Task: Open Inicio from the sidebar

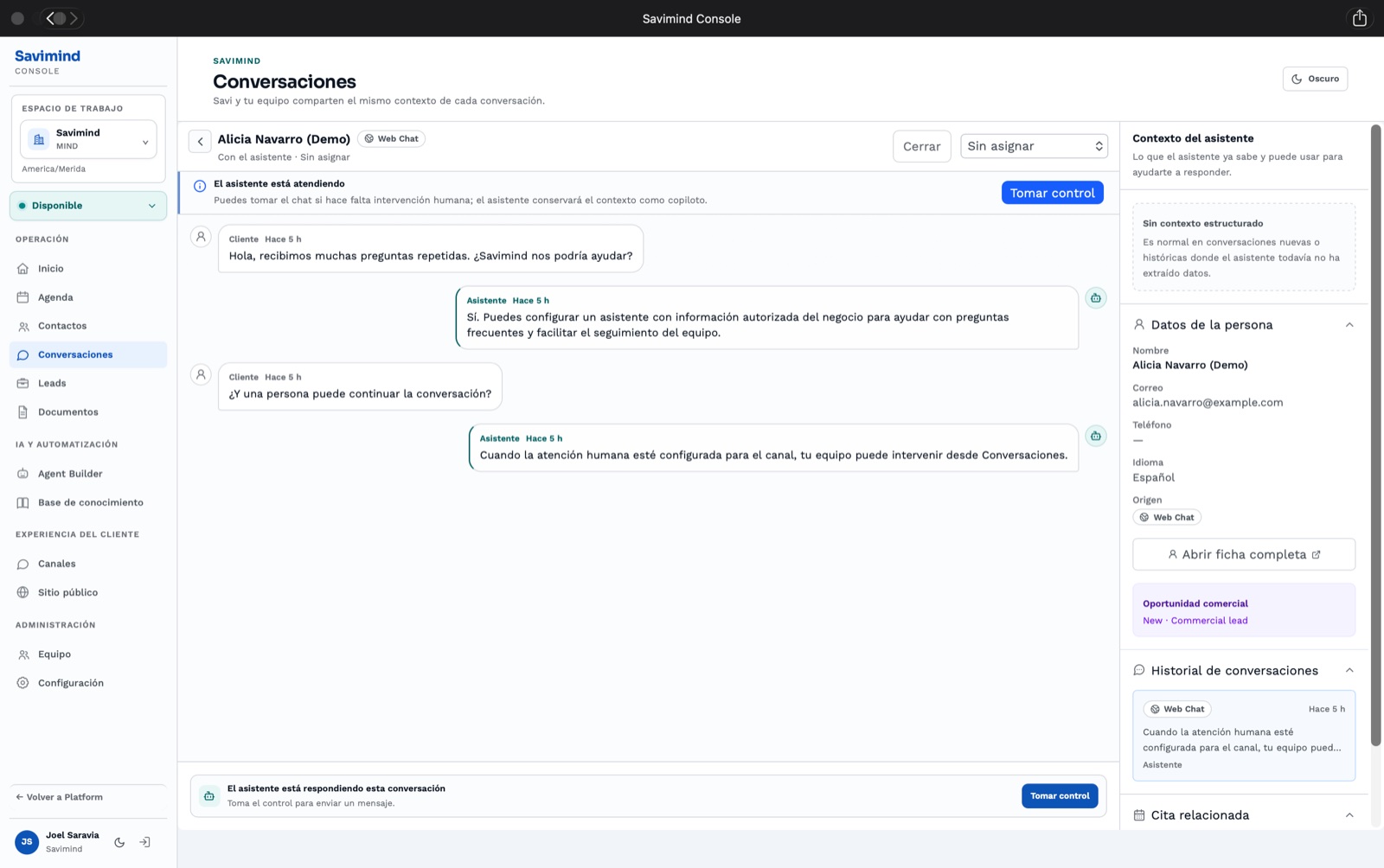Action: click(x=88, y=269)
